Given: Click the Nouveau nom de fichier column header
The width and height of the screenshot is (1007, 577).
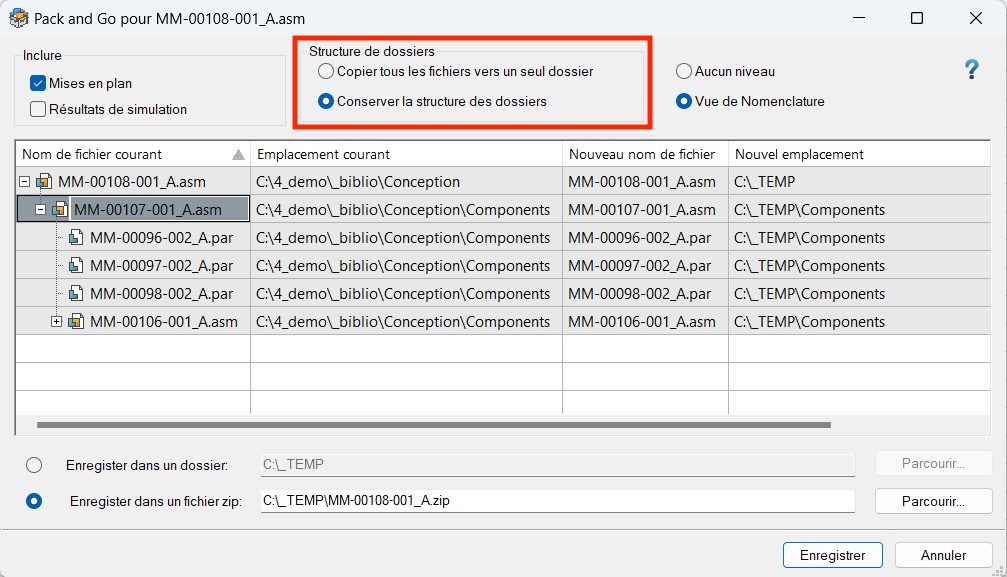Looking at the screenshot, I should pos(645,154).
